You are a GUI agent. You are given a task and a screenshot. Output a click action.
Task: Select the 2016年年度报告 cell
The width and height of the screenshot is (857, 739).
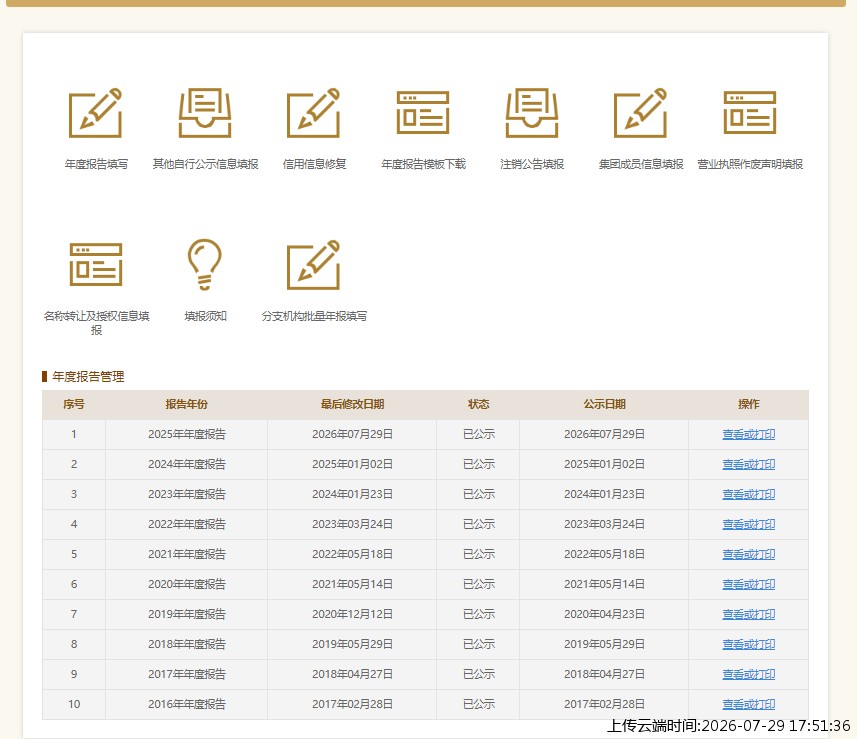[x=186, y=705]
